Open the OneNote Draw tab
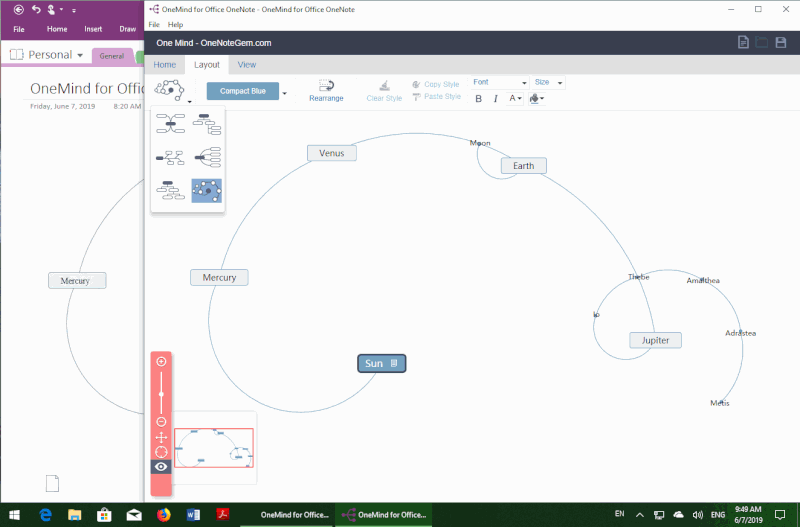Image resolution: width=800 pixels, height=527 pixels. click(128, 29)
